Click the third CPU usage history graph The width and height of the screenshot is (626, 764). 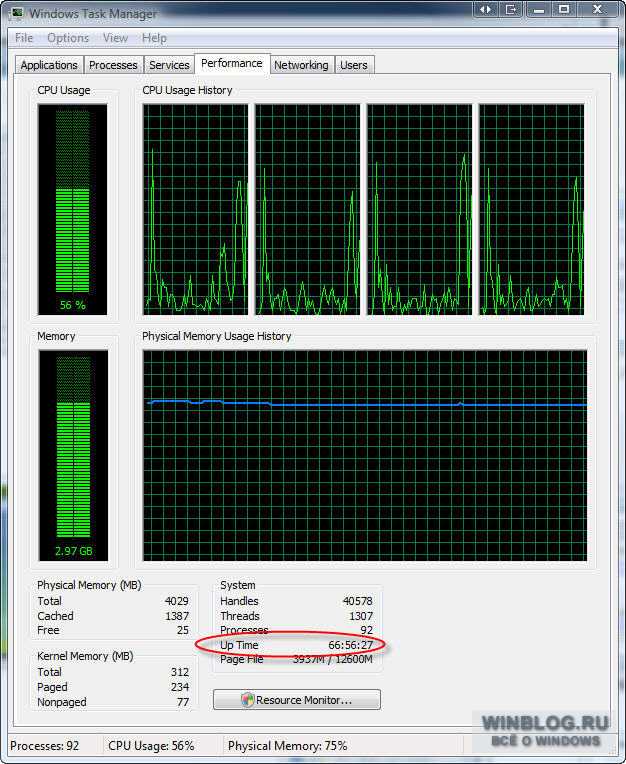pos(419,210)
